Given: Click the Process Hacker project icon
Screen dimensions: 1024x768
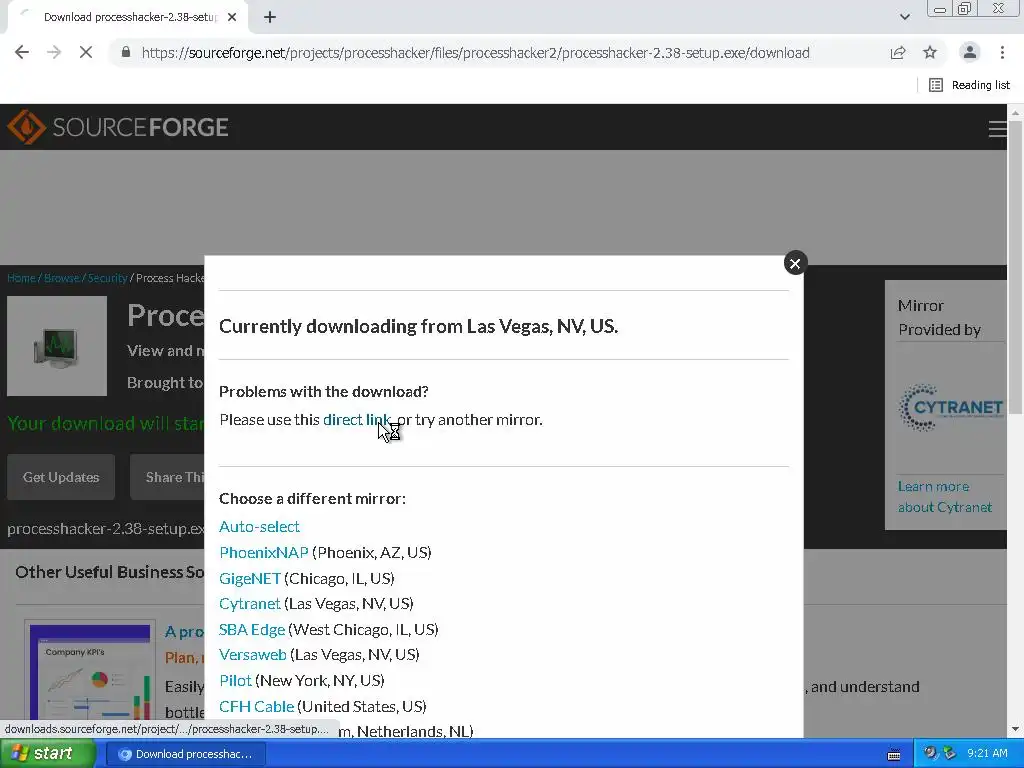Looking at the screenshot, I should click(57, 346).
